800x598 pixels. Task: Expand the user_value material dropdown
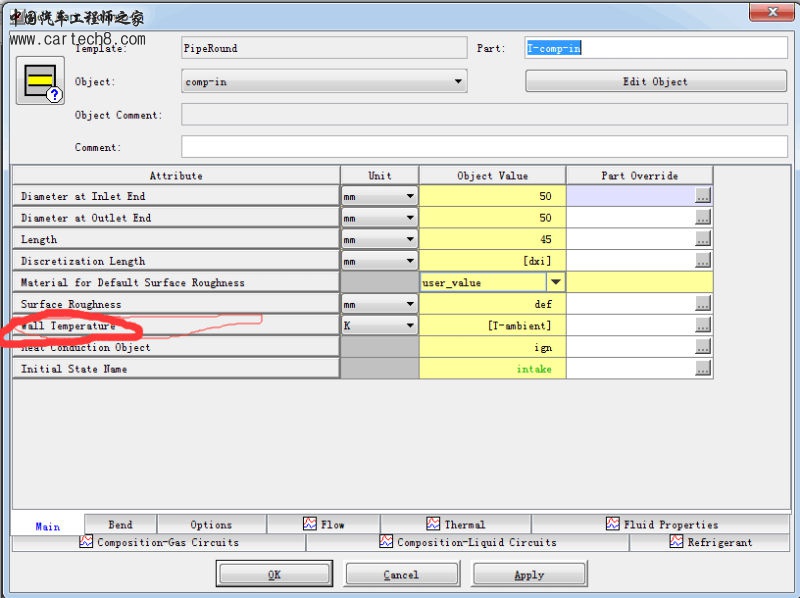(556, 282)
